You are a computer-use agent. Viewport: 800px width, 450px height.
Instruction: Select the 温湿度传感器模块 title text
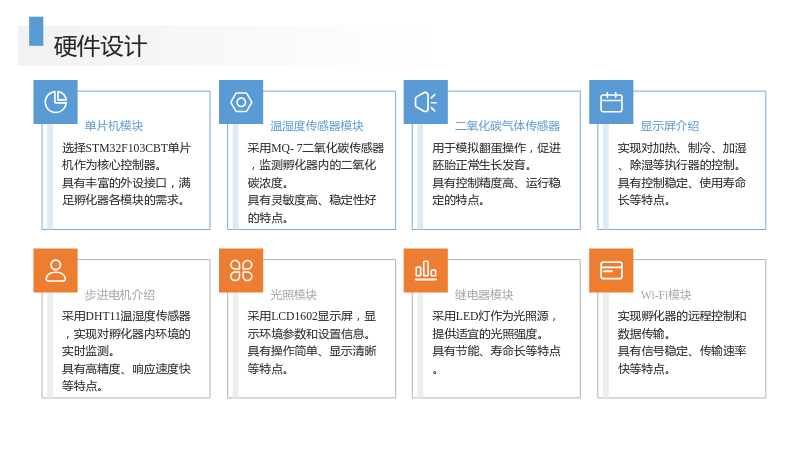click(x=316, y=126)
